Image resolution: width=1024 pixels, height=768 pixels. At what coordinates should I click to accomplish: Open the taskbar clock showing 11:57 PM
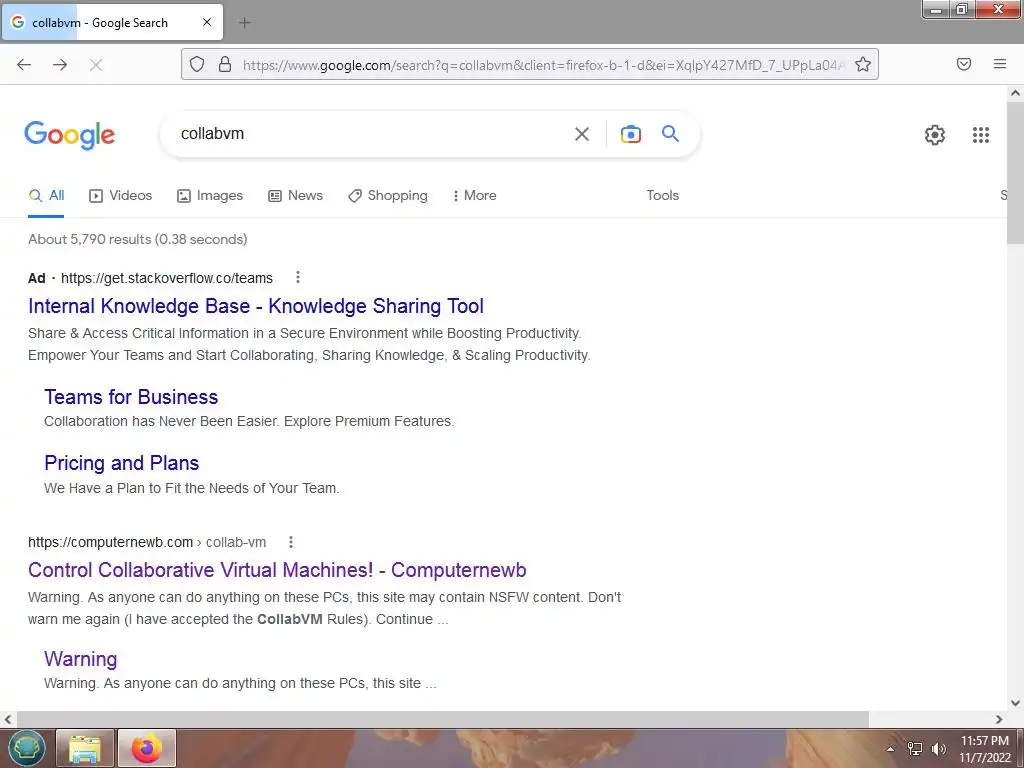click(985, 749)
